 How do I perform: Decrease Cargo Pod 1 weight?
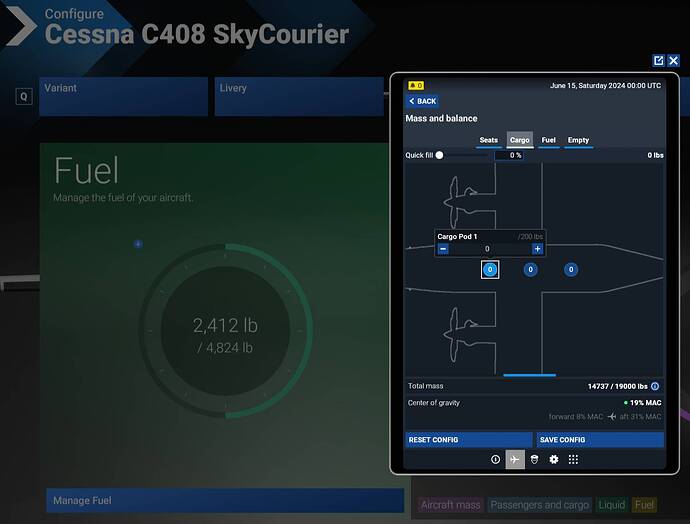point(443,249)
